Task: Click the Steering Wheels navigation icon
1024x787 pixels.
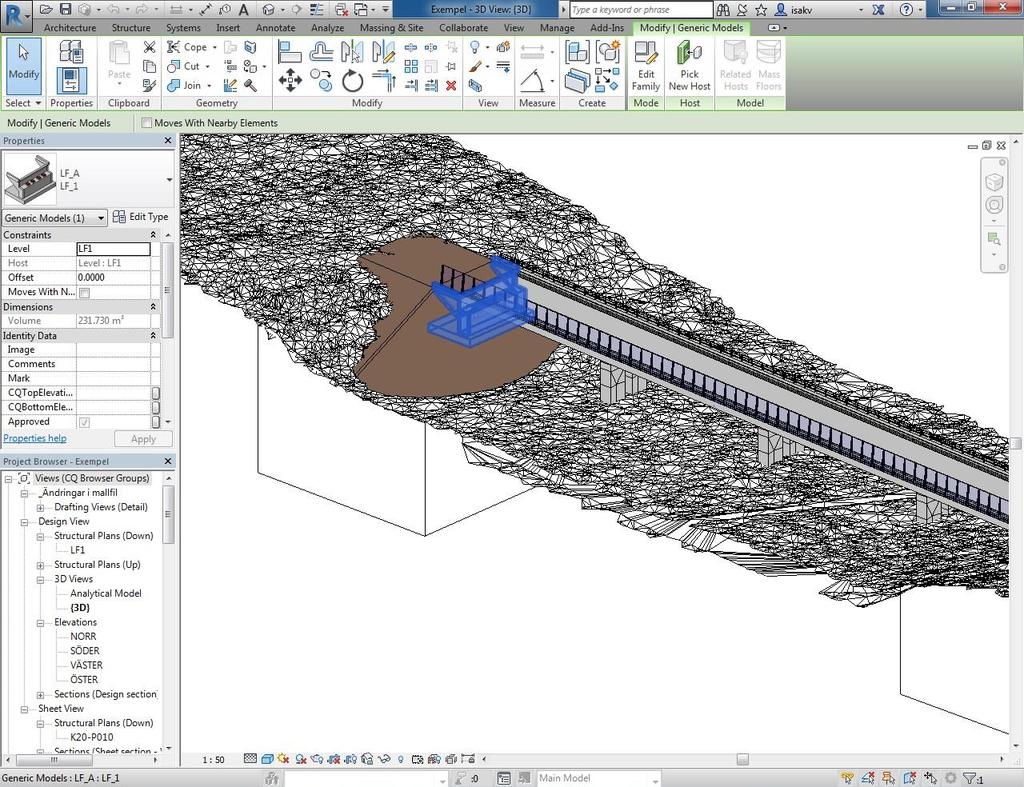Action: pos(994,205)
